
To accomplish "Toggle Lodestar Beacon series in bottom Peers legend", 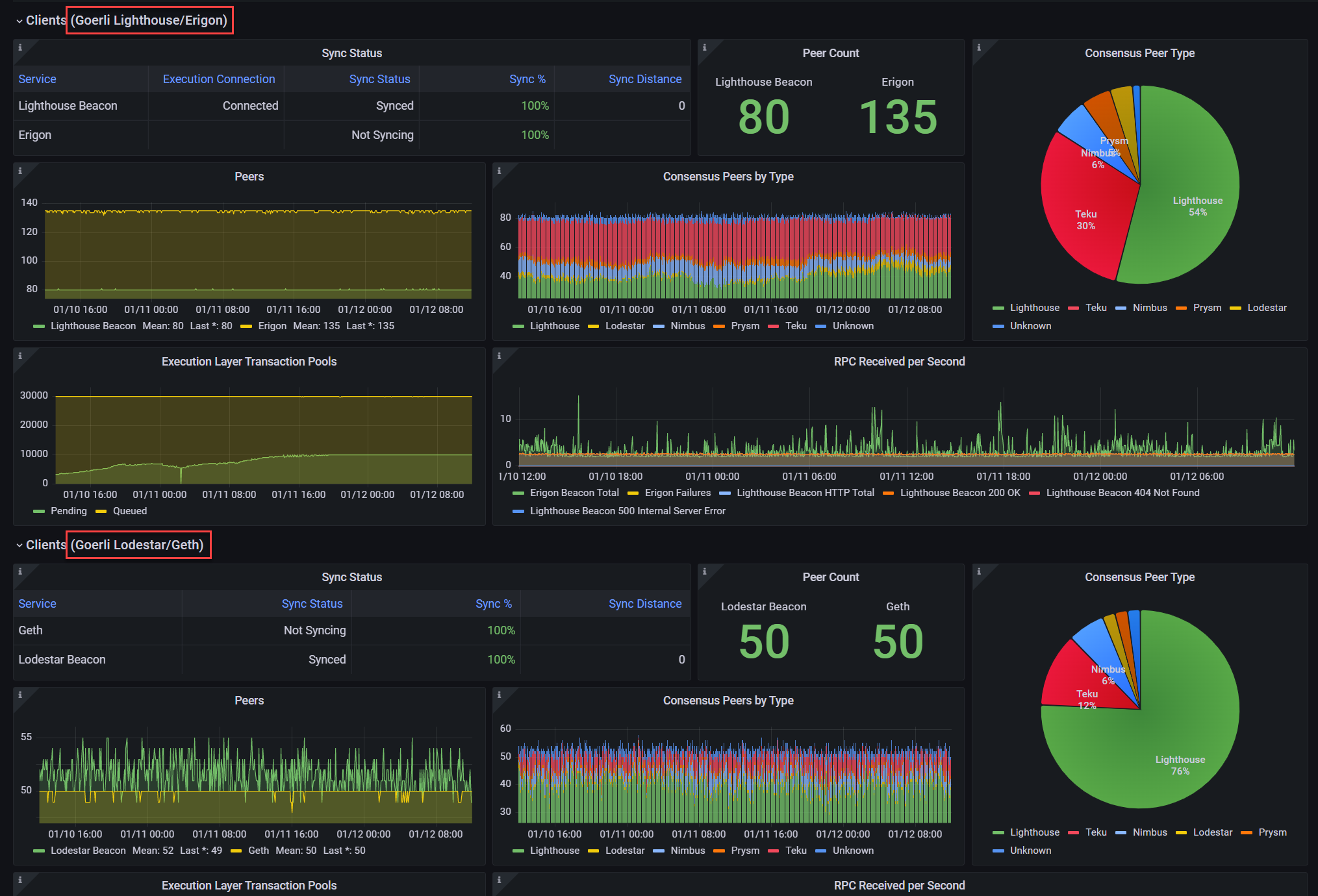I will tap(88, 851).
